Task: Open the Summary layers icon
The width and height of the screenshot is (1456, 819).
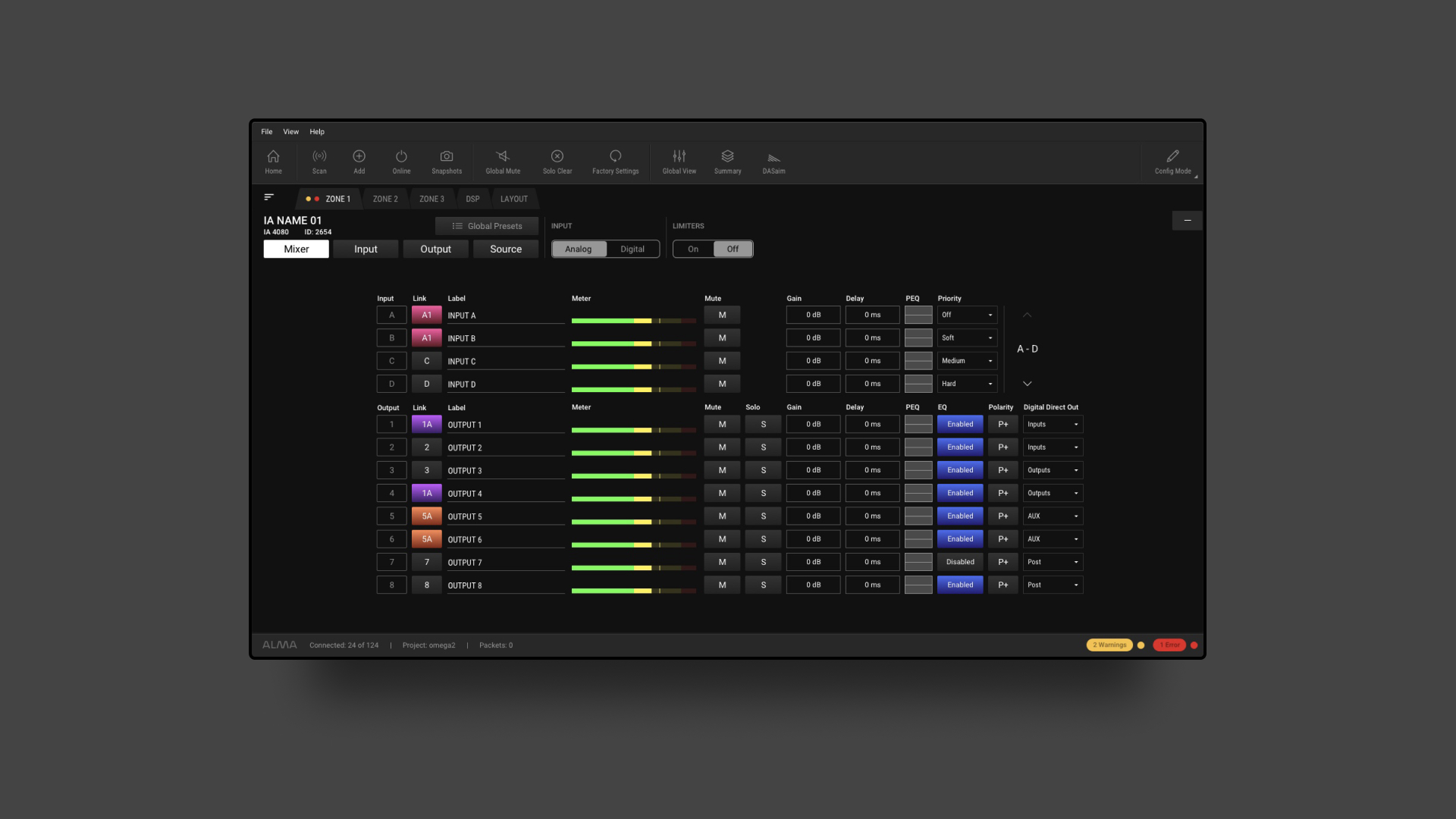Action: [x=727, y=161]
